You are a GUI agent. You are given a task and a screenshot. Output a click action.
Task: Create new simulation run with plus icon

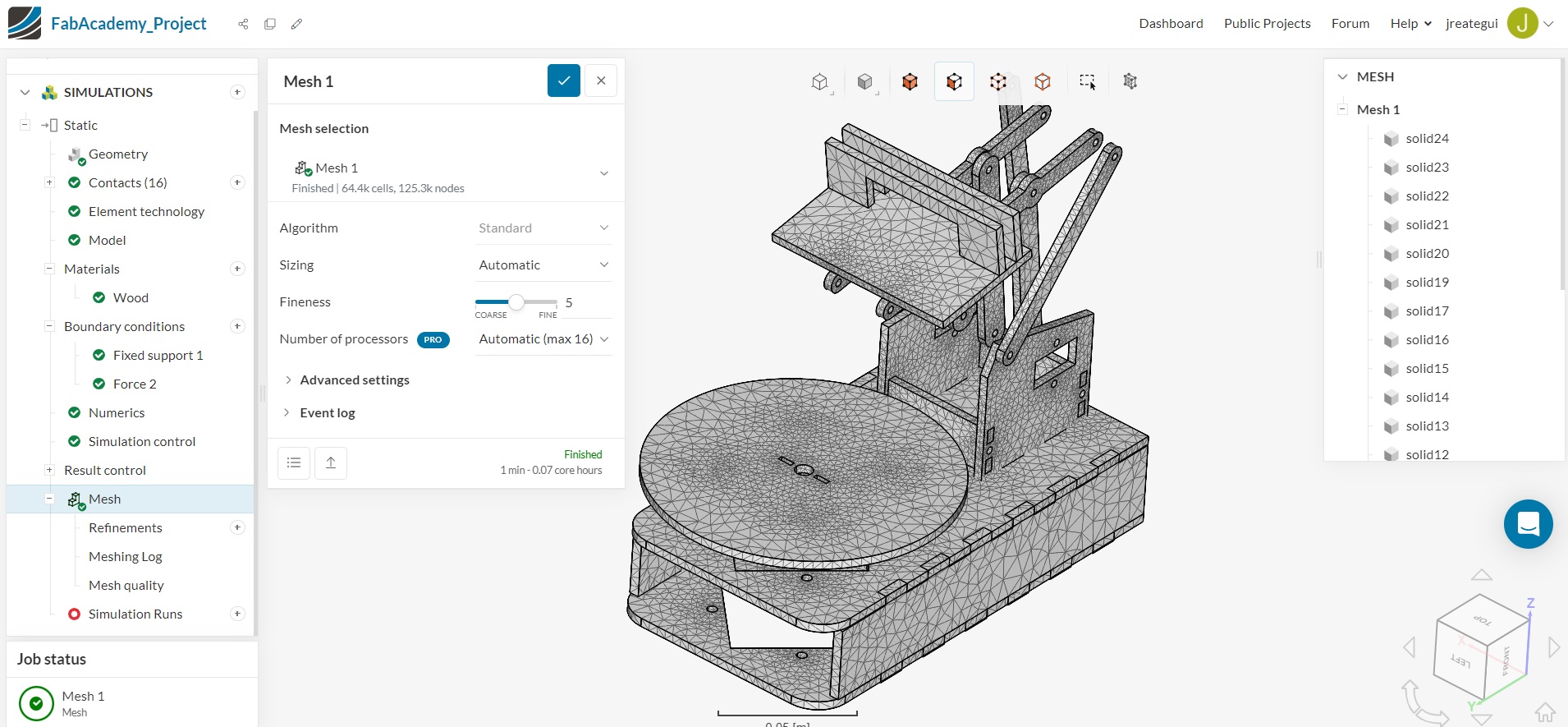tap(237, 614)
